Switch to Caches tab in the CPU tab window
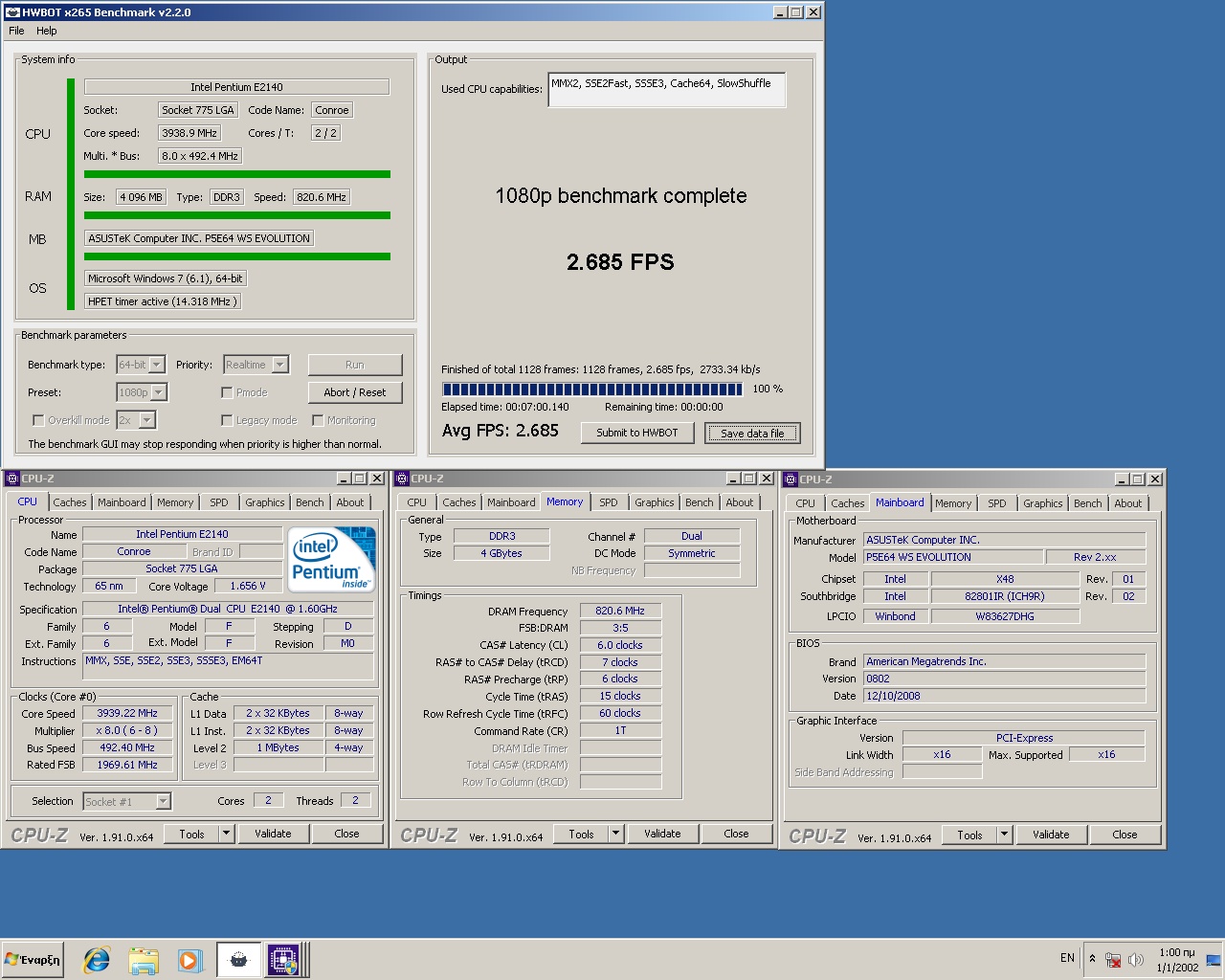1225x980 pixels. coord(70,502)
